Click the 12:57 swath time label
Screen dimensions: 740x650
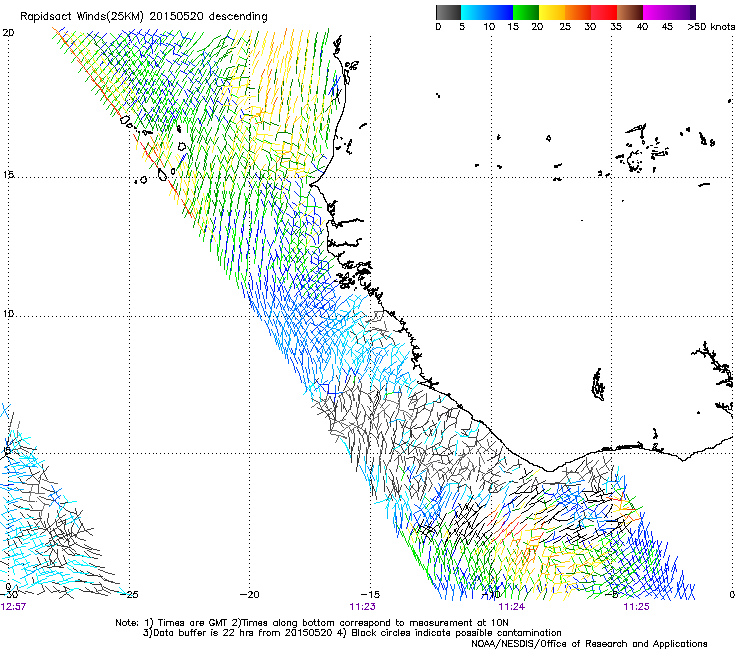point(13,607)
